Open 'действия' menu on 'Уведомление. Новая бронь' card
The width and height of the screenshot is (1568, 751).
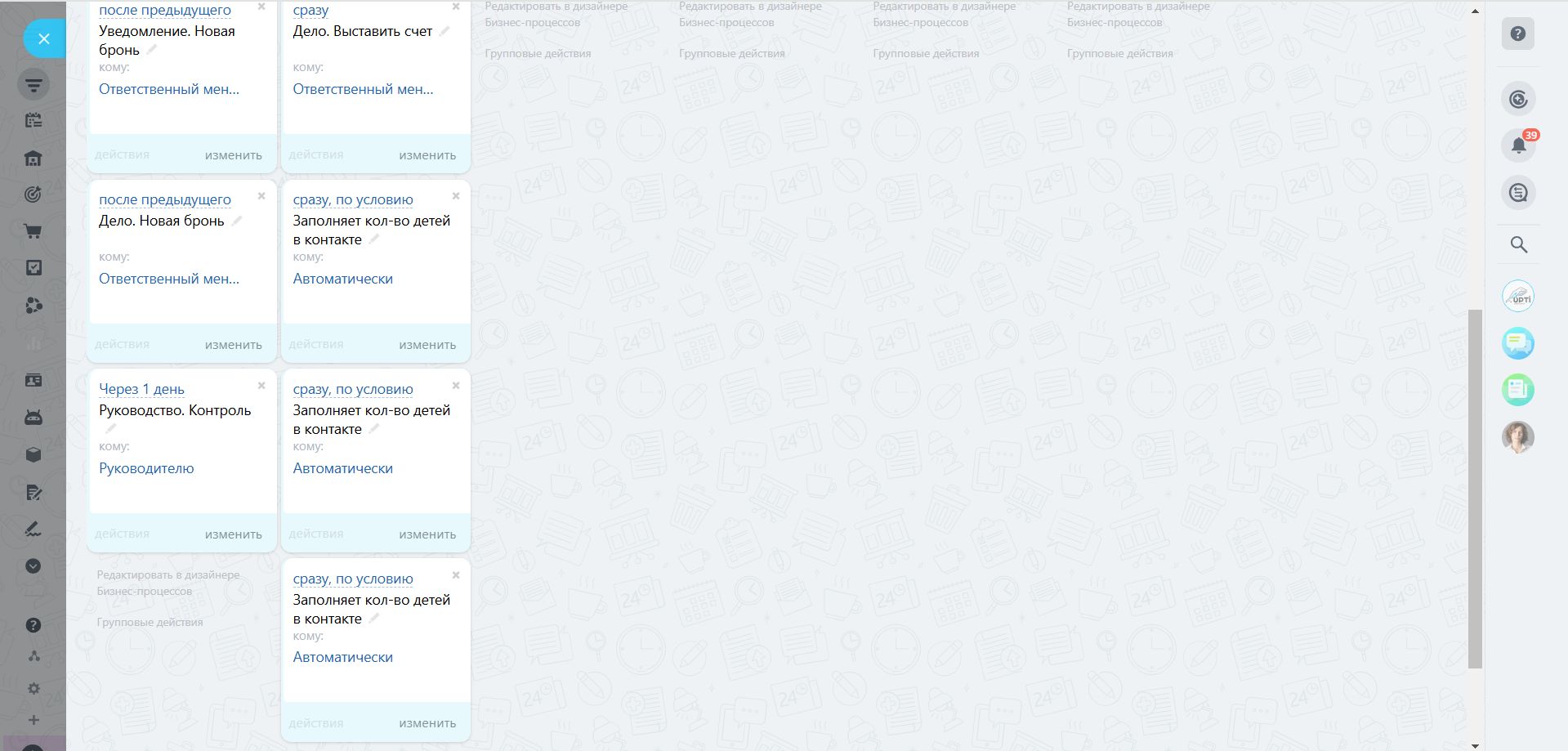123,154
